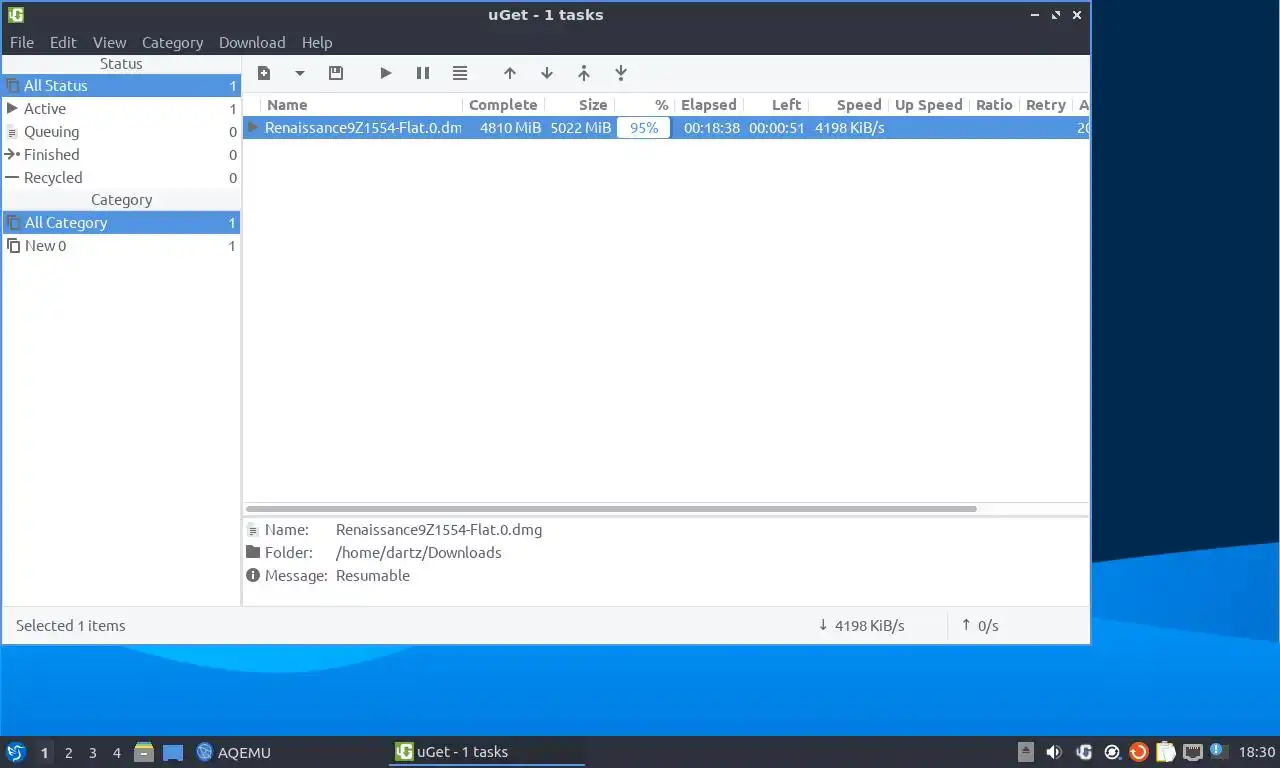Switch to workspace 2 in the pager

pyautogui.click(x=68, y=753)
